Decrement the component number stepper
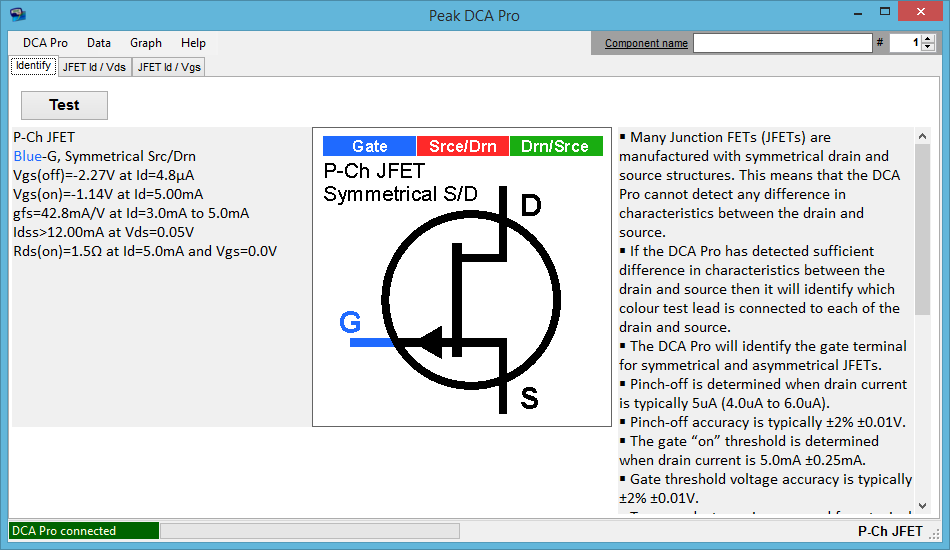 (x=928, y=47)
